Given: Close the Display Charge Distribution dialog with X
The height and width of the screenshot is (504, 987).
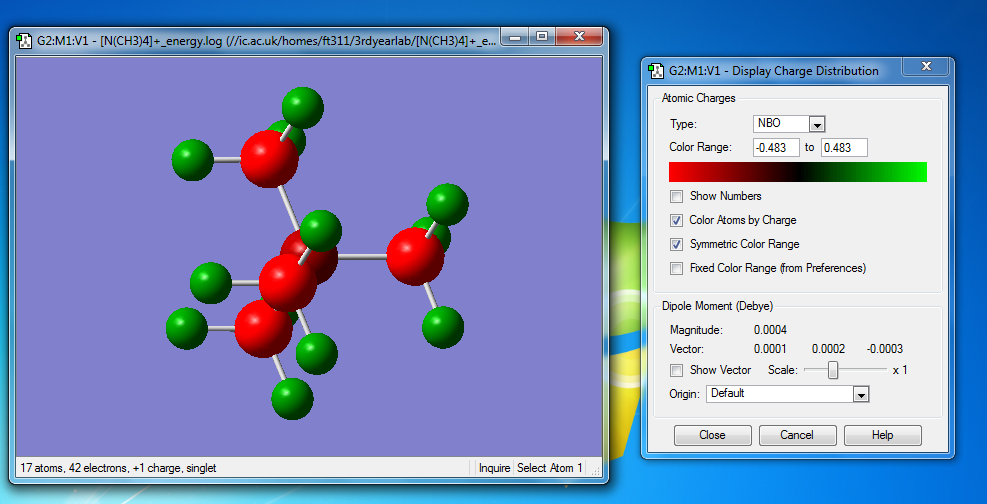Looking at the screenshot, I should pyautogui.click(x=925, y=66).
